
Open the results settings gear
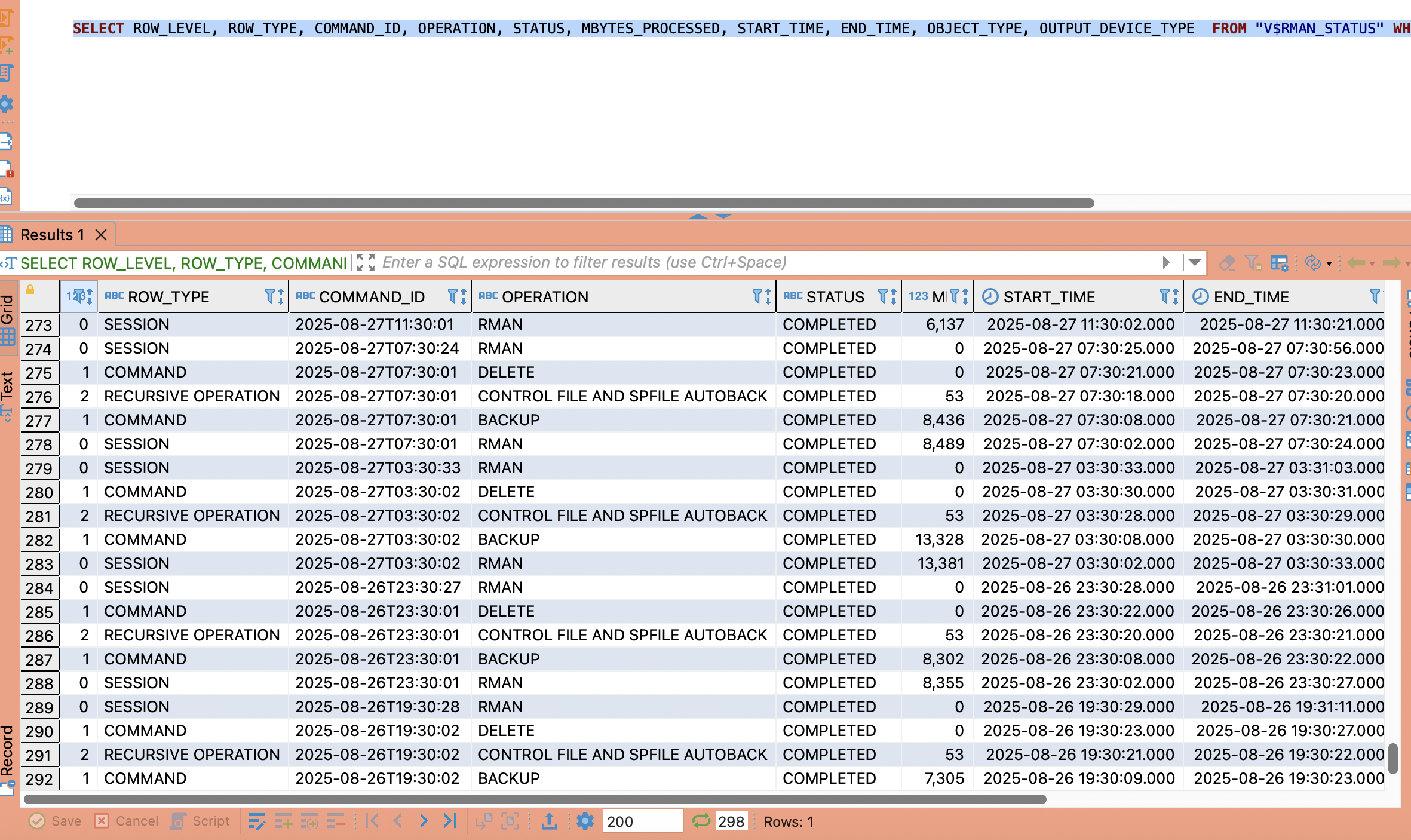tap(585, 821)
